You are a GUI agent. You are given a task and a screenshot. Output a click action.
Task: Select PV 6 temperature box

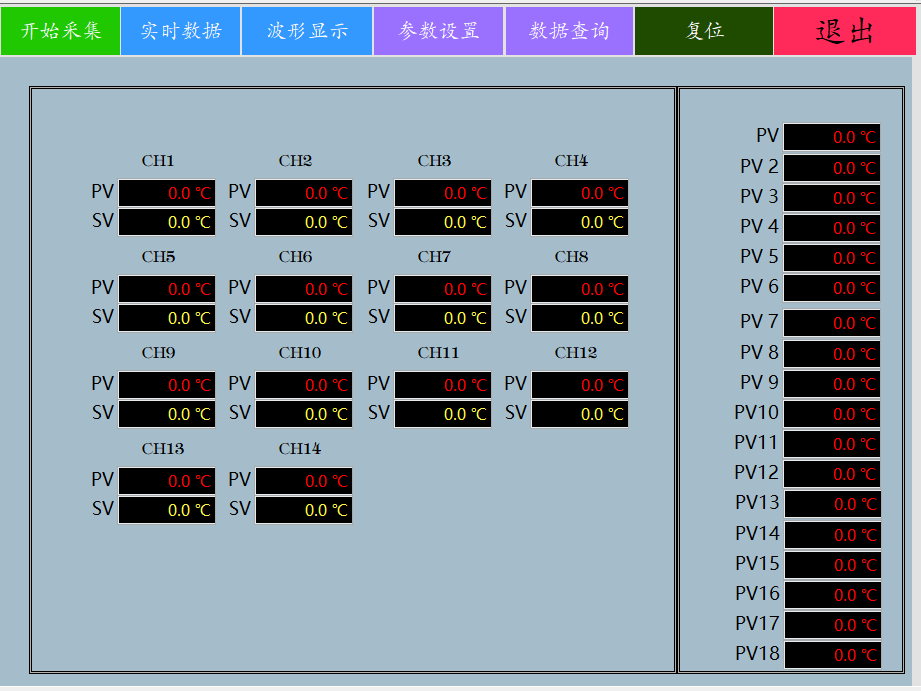click(832, 288)
